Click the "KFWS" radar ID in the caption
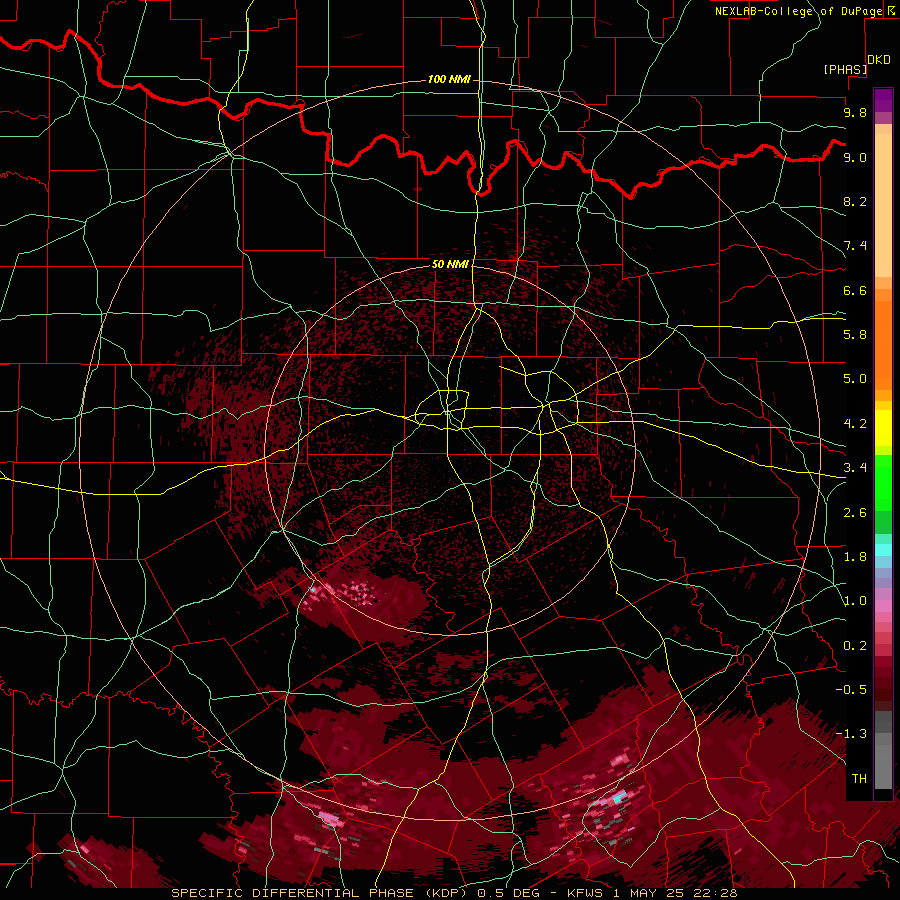The image size is (900, 900). pyautogui.click(x=583, y=893)
